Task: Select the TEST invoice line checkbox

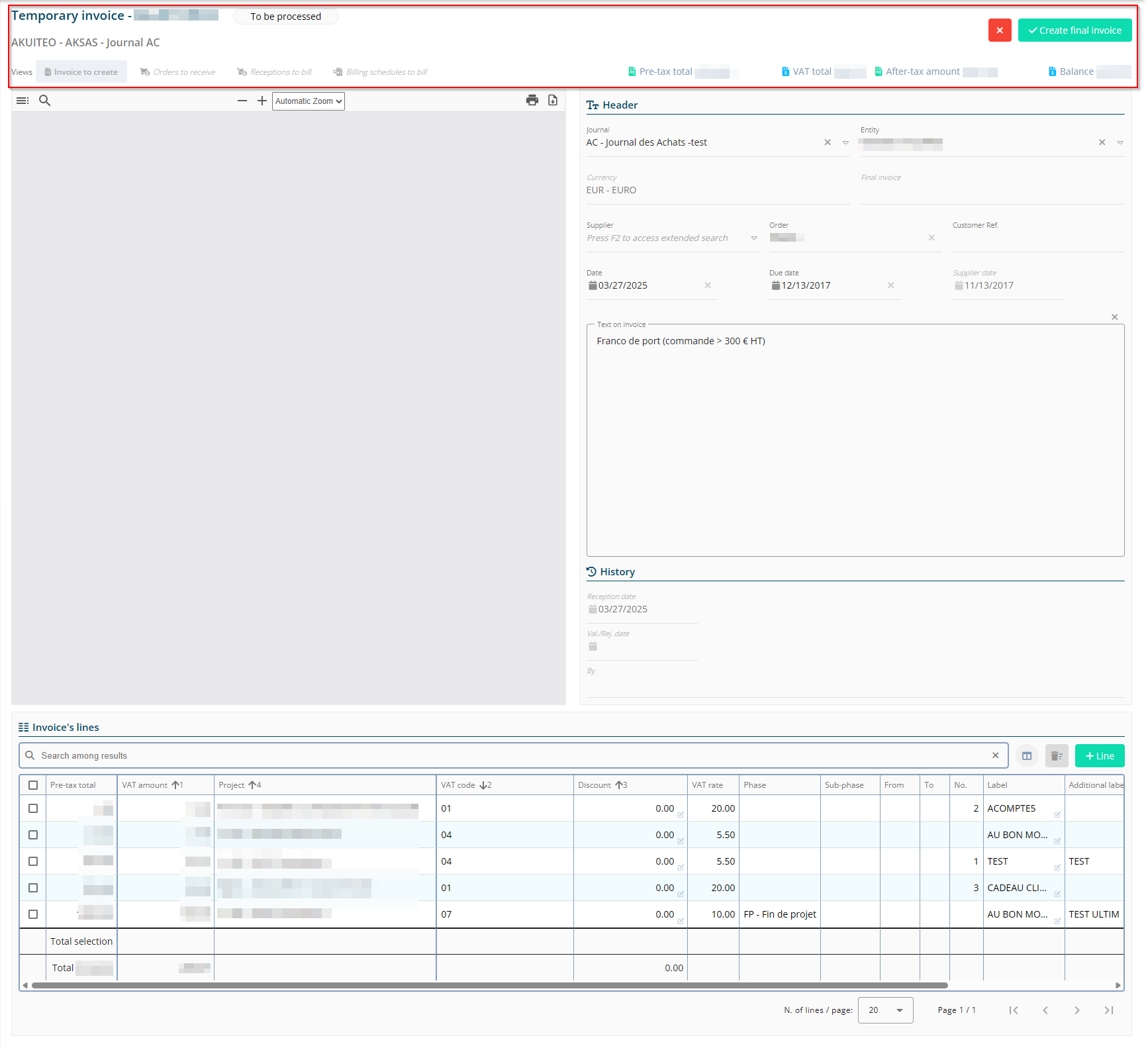Action: click(x=33, y=861)
